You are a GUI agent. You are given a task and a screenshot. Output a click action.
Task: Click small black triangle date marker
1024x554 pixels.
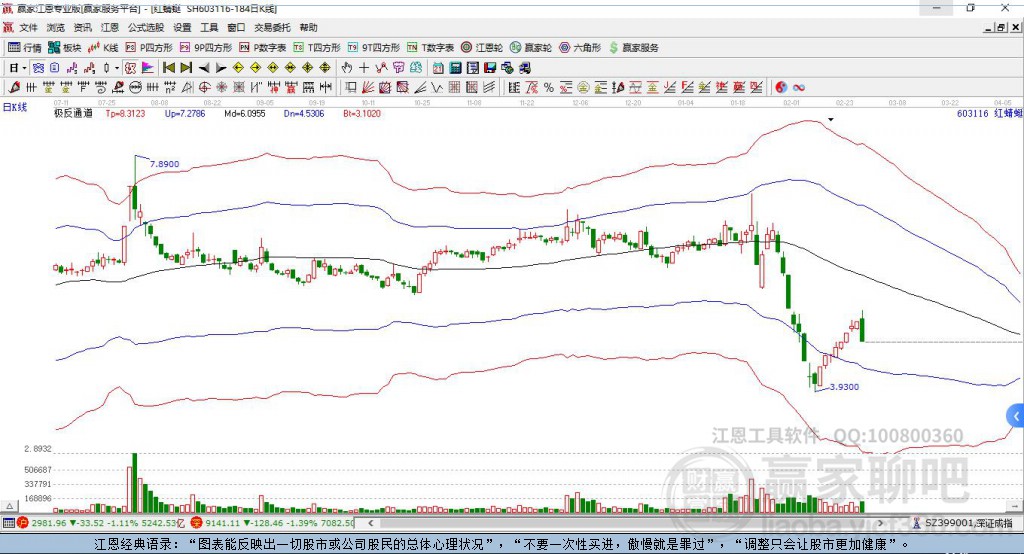point(831,120)
